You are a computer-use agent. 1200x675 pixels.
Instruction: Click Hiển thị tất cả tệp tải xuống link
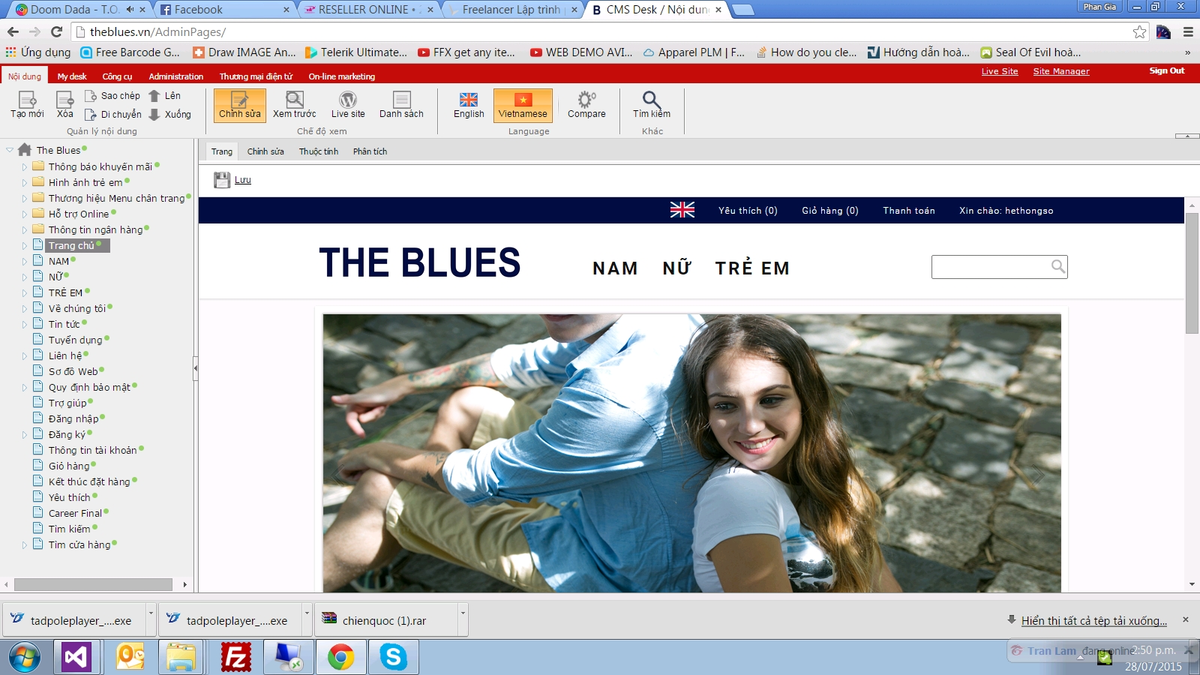[1094, 621]
